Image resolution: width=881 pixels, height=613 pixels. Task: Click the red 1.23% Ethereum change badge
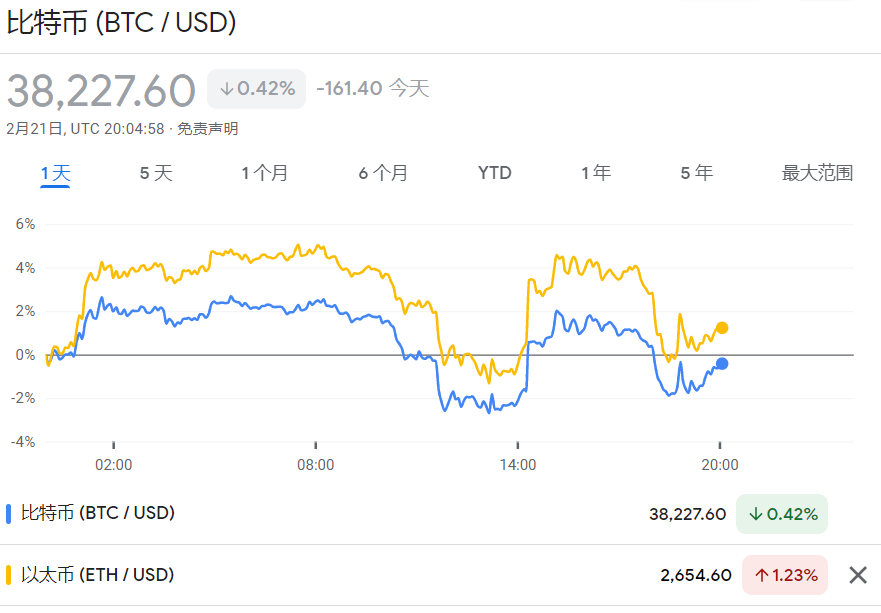point(785,575)
